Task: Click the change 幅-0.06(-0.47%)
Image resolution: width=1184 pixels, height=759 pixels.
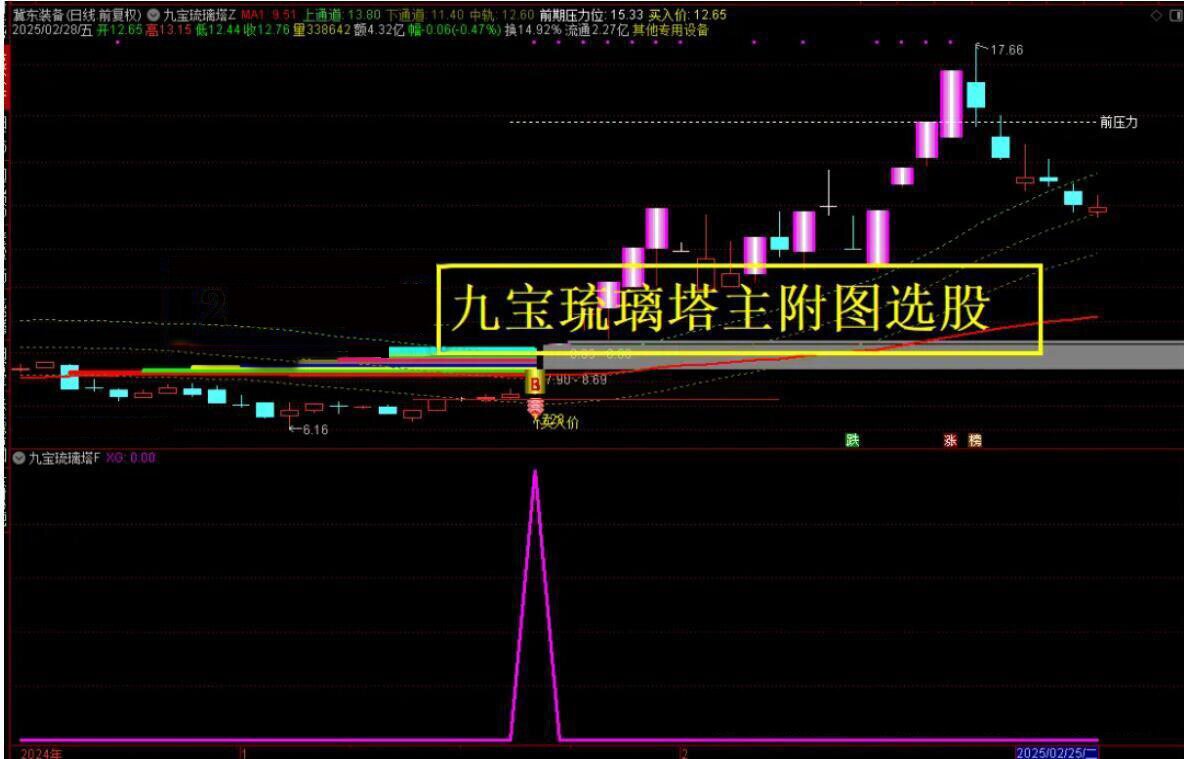Action: 455,30
